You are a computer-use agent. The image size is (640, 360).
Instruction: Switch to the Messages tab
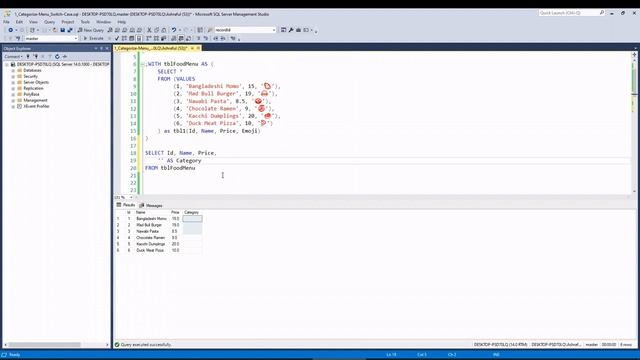coord(151,205)
